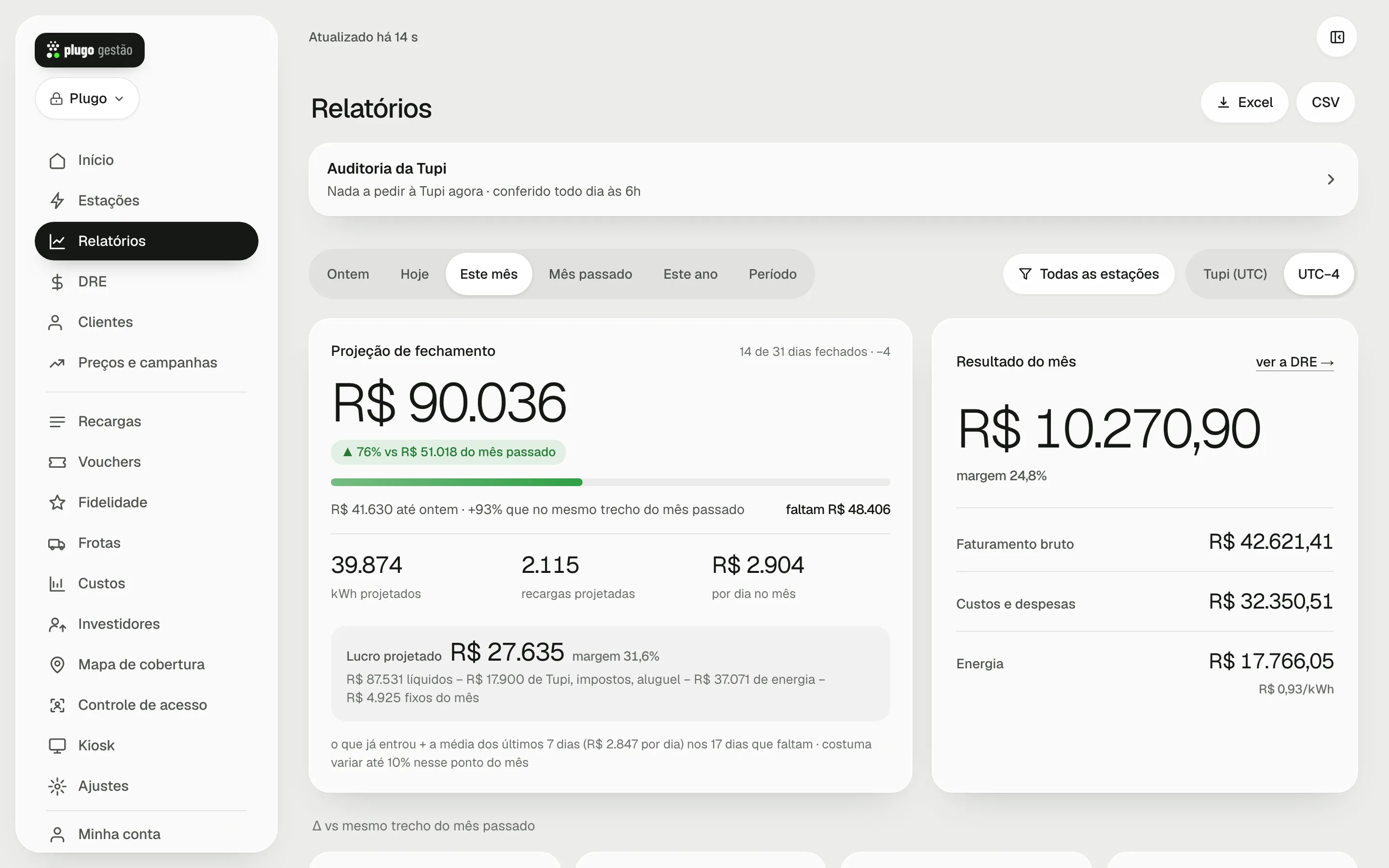
Task: Open Todas as estações filter
Action: pyautogui.click(x=1088, y=274)
